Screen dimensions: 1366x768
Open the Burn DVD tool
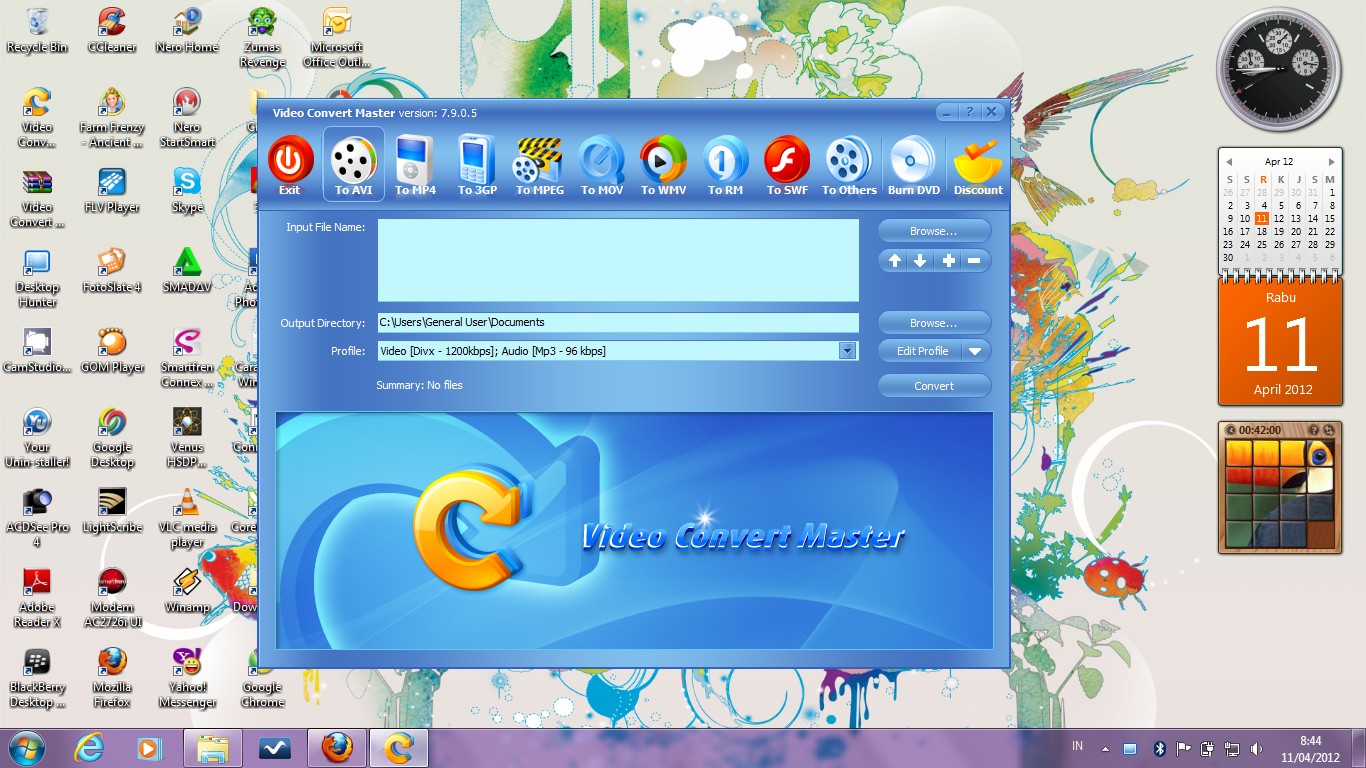(x=912, y=165)
